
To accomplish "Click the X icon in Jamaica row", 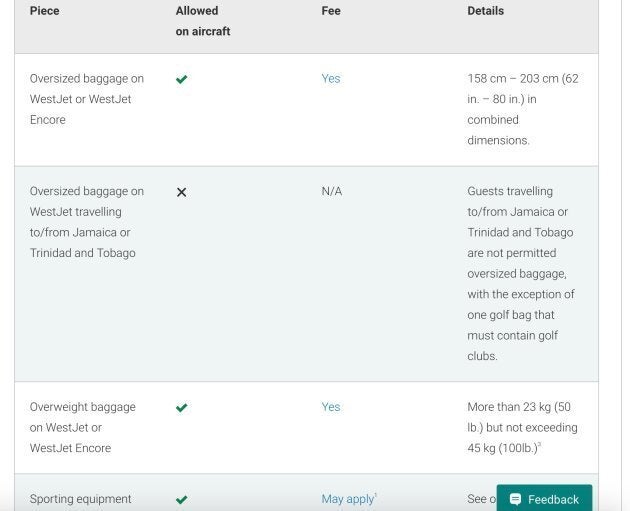I will pyautogui.click(x=181, y=192).
